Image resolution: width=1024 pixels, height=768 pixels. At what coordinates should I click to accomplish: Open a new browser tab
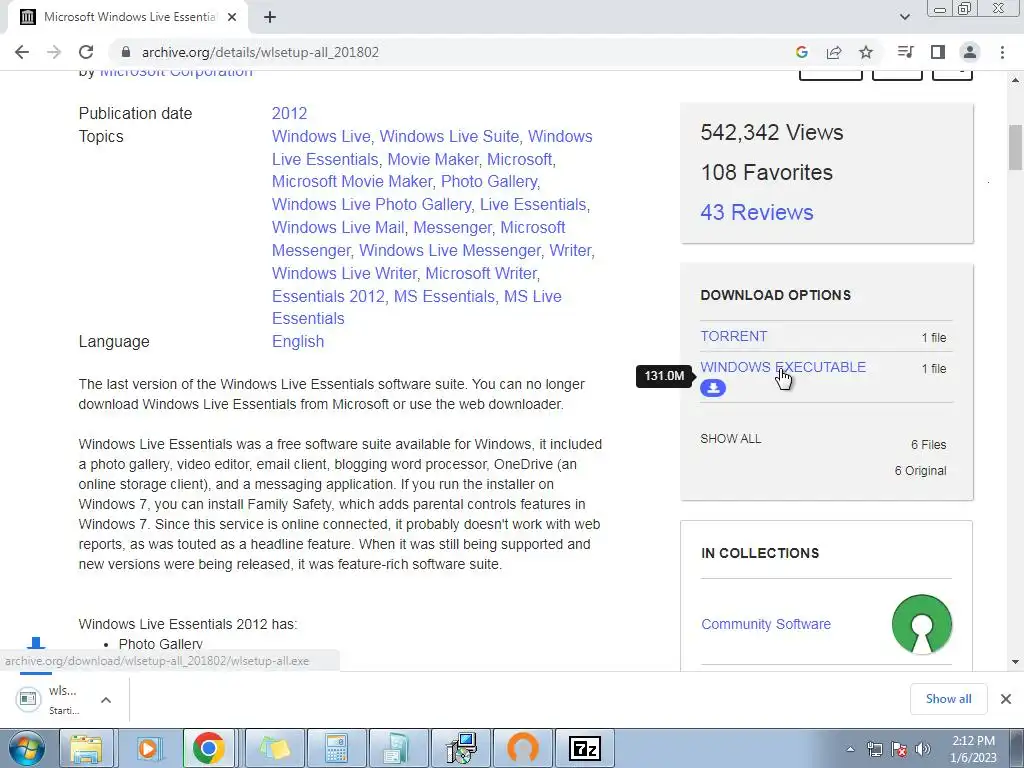pos(270,17)
